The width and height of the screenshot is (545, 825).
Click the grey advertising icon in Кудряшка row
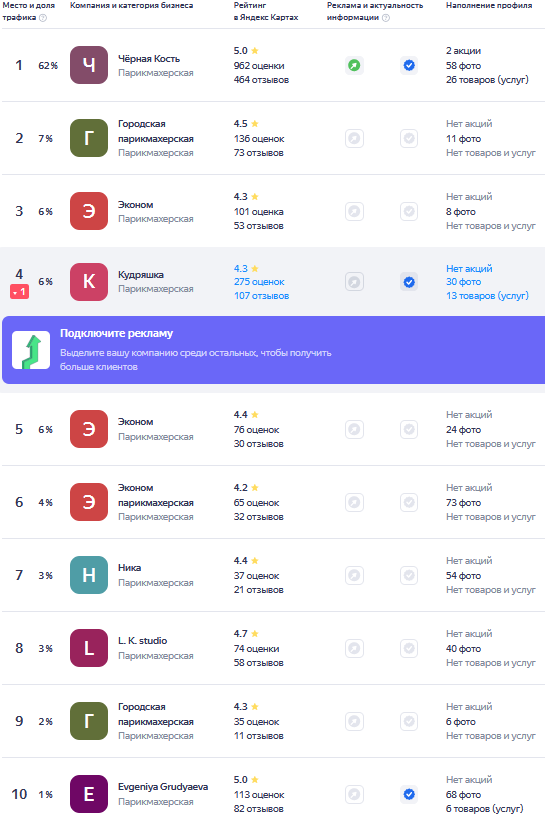pyautogui.click(x=355, y=282)
